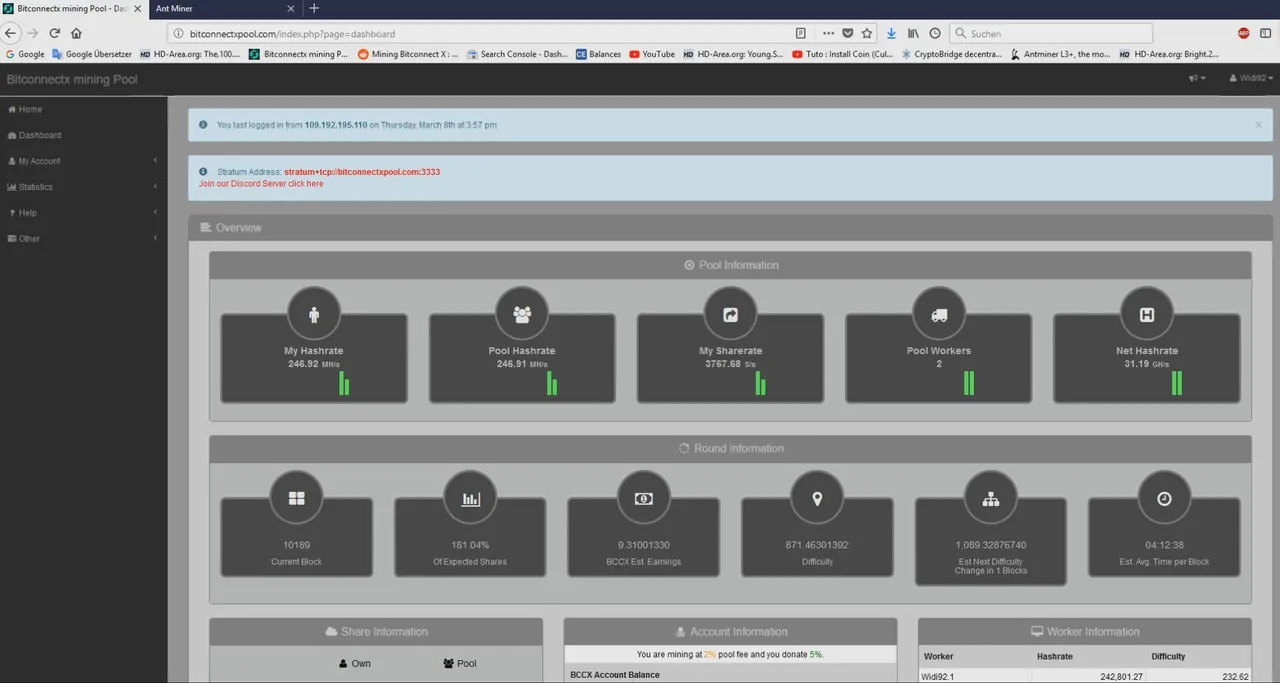Click the Est. Avg. Time clock icon
This screenshot has height=683, width=1280.
pos(1164,498)
